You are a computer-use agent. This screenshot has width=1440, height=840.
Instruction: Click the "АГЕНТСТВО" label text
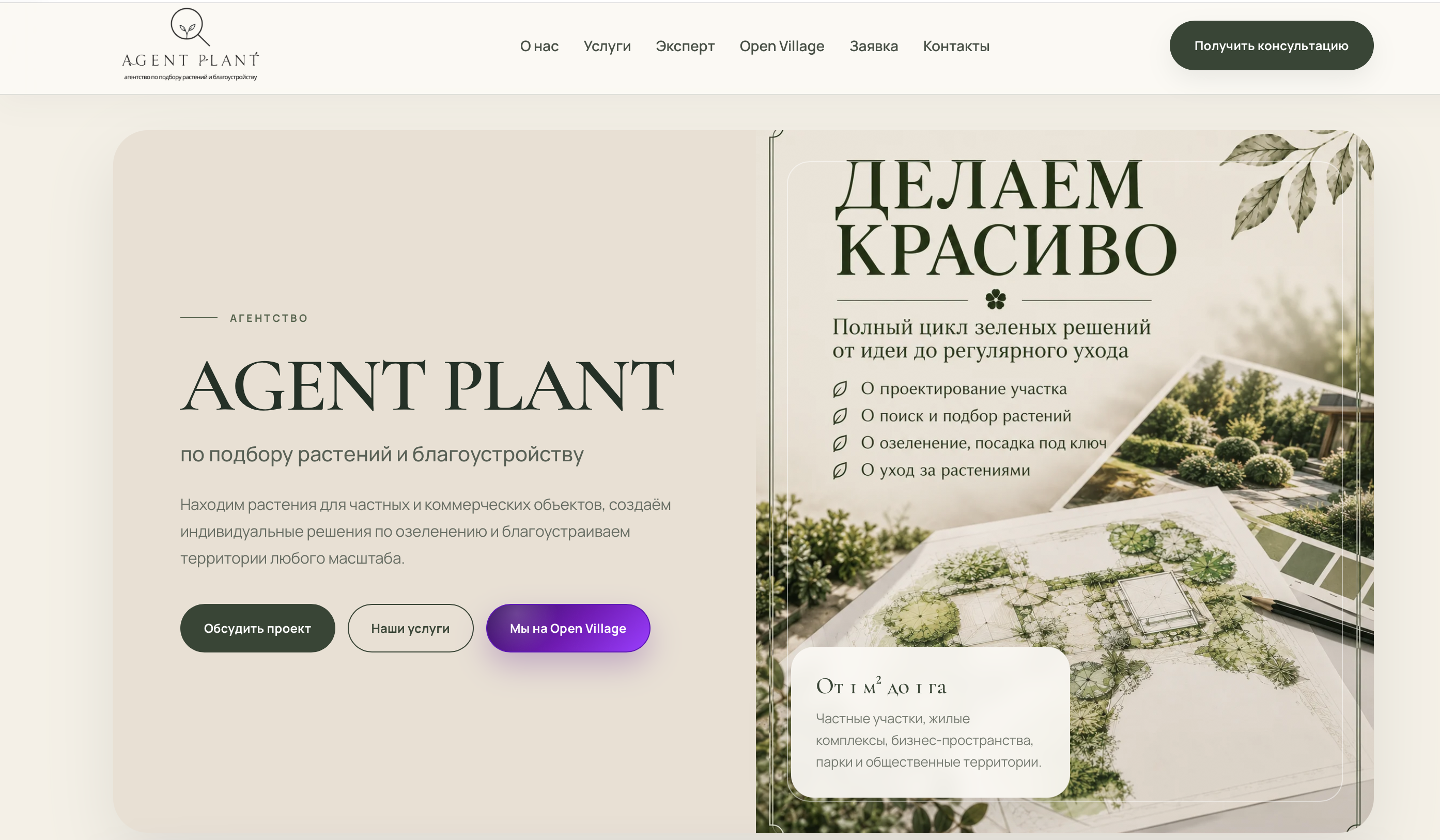coord(269,318)
